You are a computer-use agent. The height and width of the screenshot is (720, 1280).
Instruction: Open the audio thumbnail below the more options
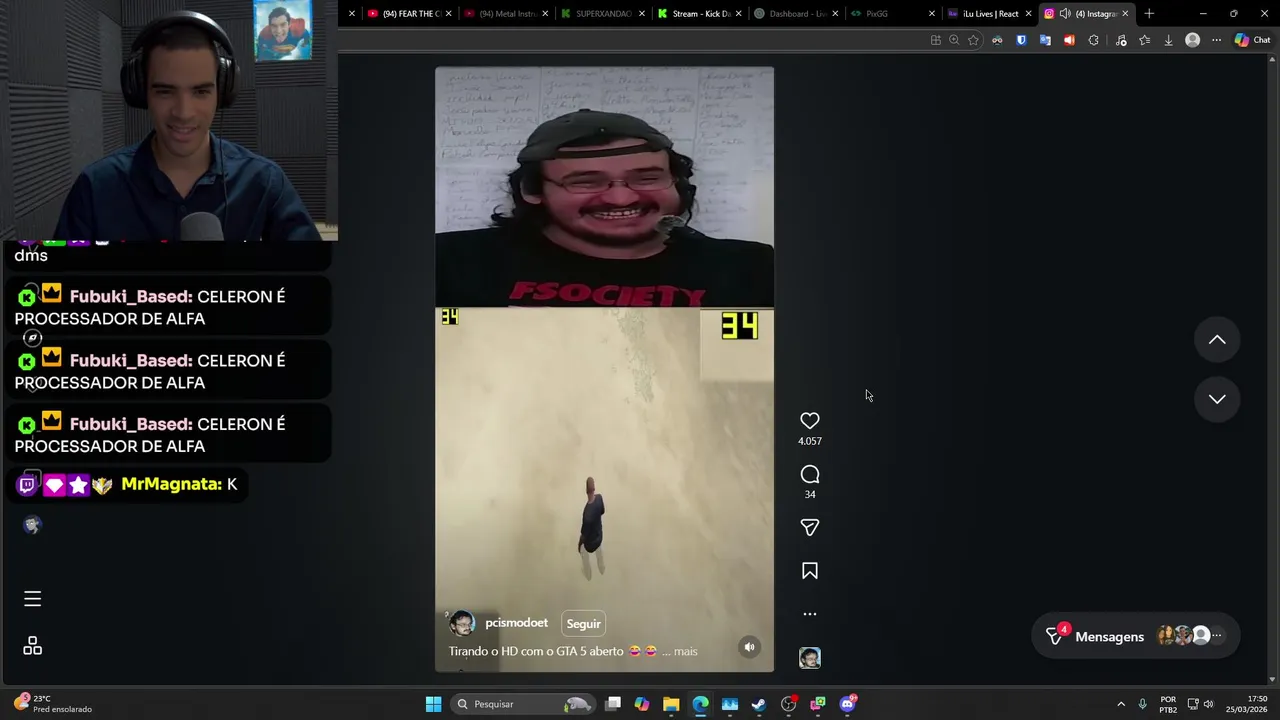tap(810, 657)
